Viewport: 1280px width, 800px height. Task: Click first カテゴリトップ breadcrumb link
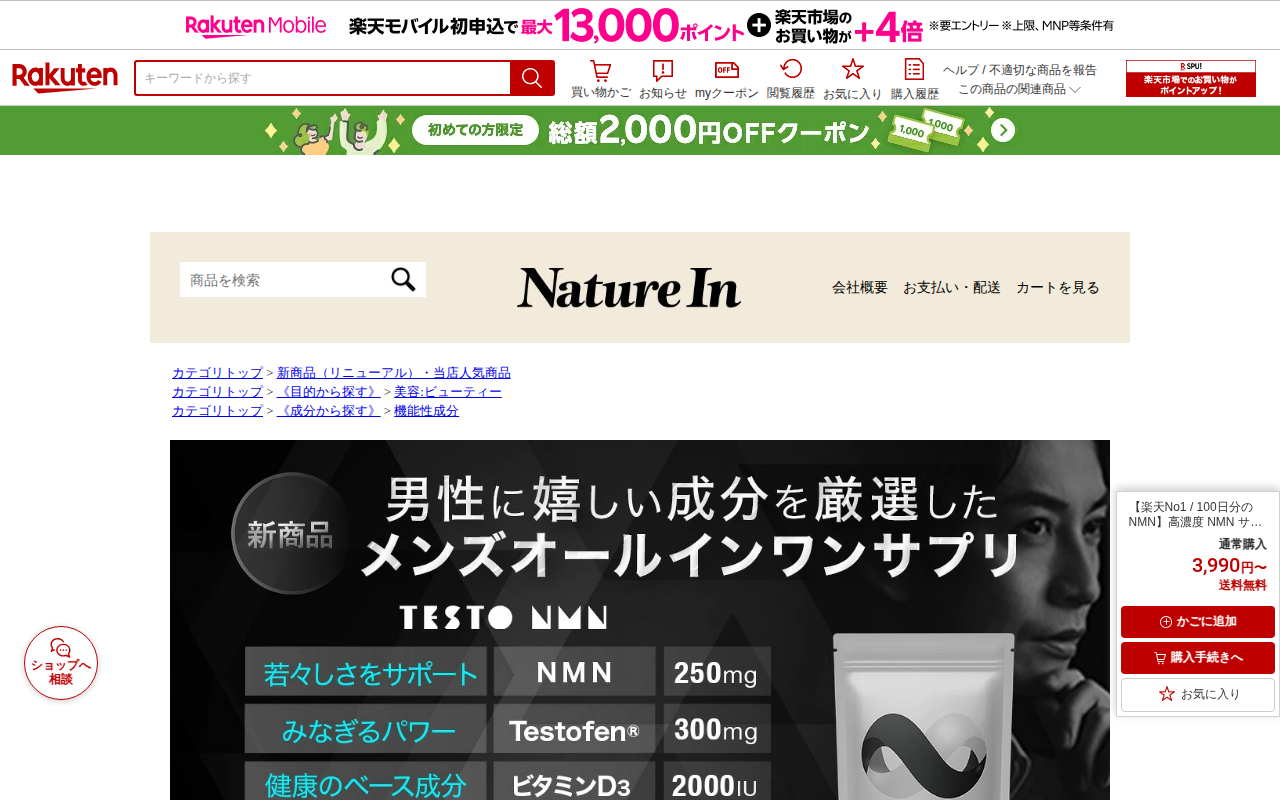[x=217, y=373]
